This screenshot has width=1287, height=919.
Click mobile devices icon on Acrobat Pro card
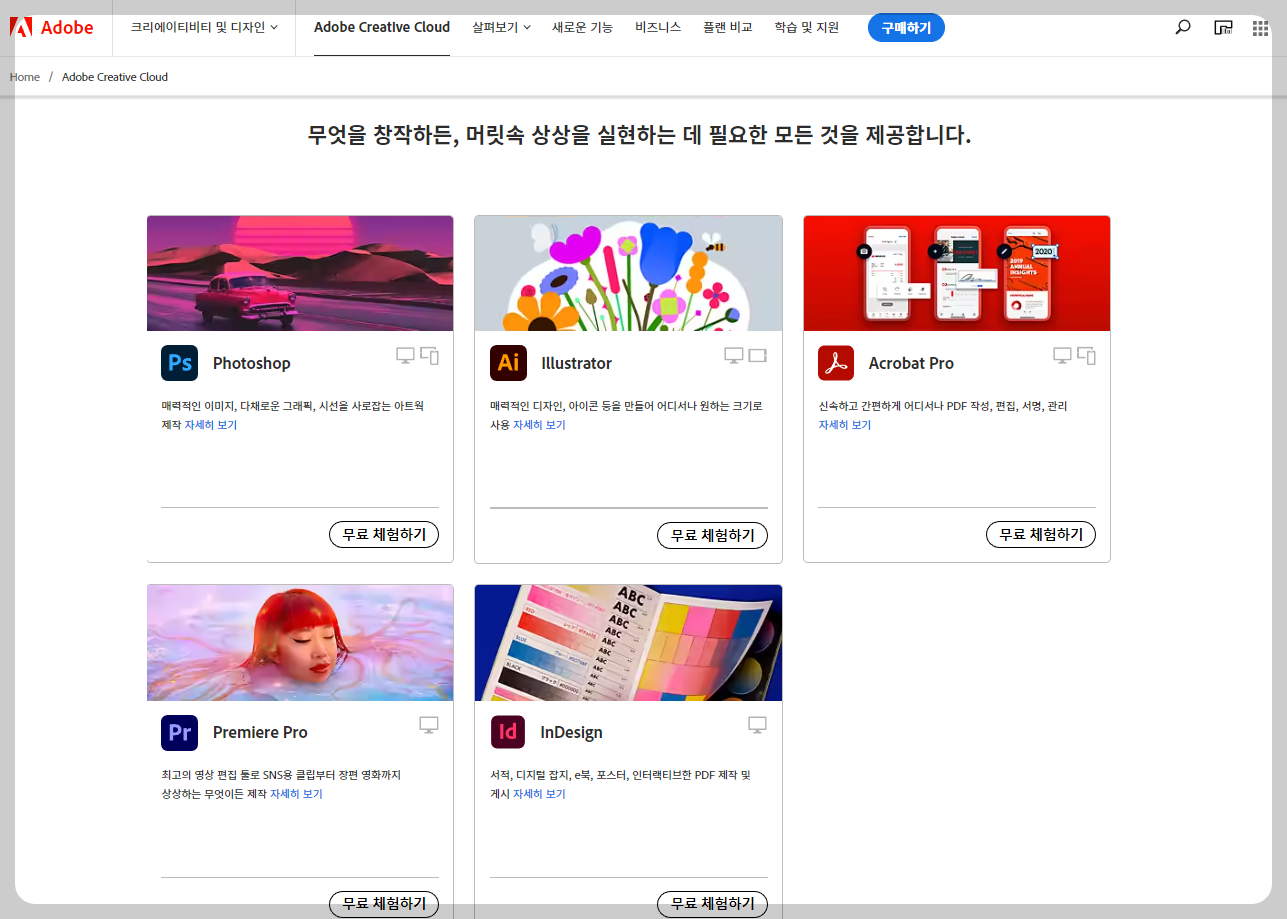coord(1087,355)
